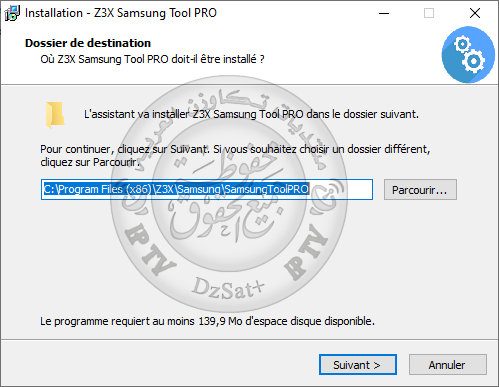Cancel the installation with Annuler

tap(448, 365)
